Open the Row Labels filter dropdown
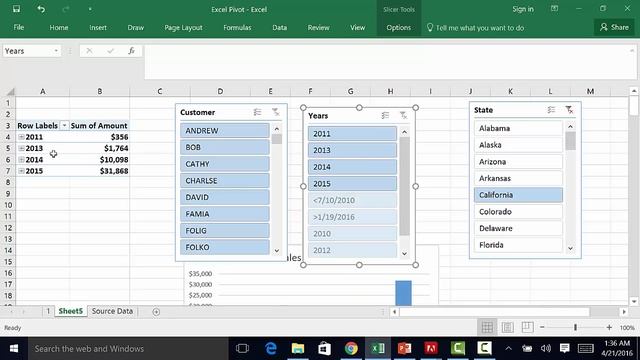This screenshot has height=360, width=640. pos(64,126)
